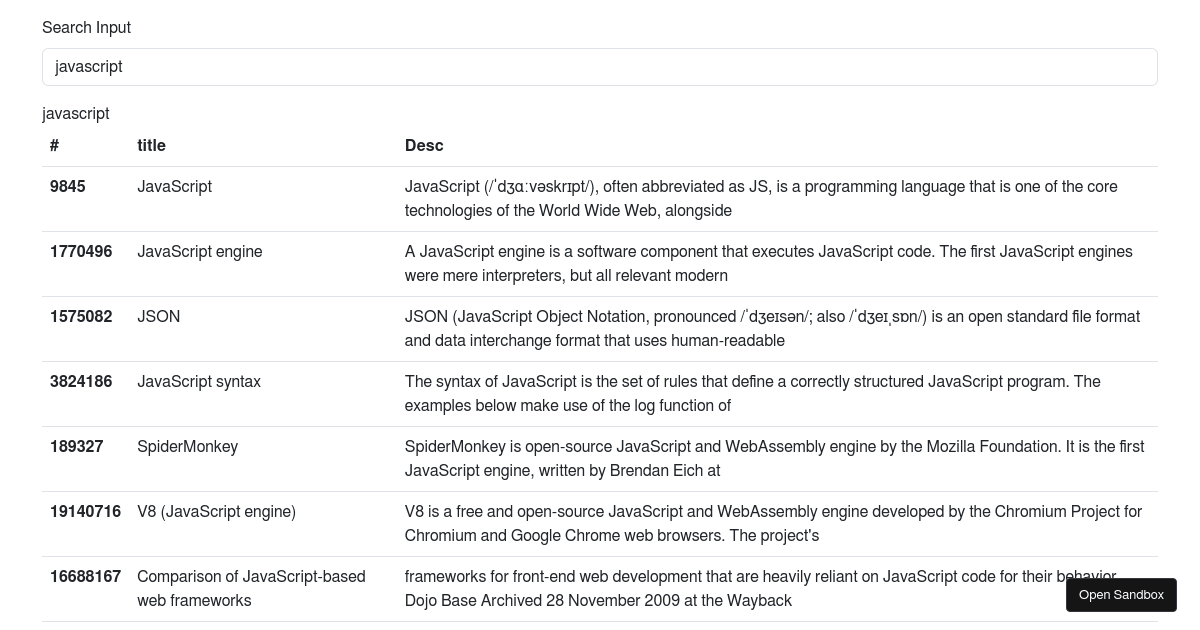Select the JSON search result

[158, 317]
